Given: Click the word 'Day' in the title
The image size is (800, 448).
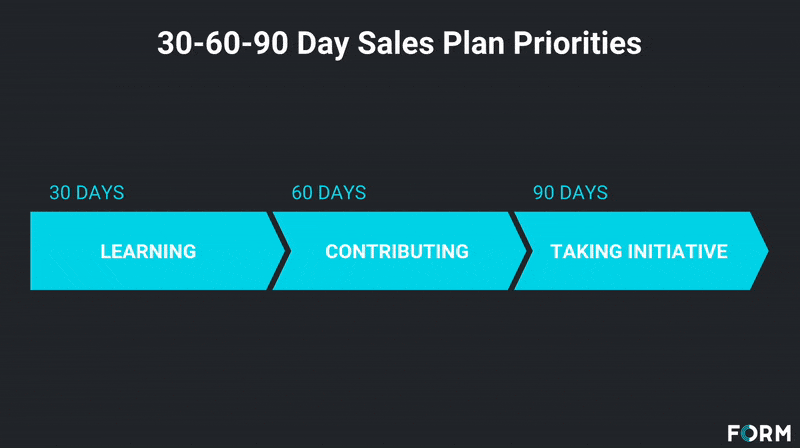Looking at the screenshot, I should (x=323, y=45).
